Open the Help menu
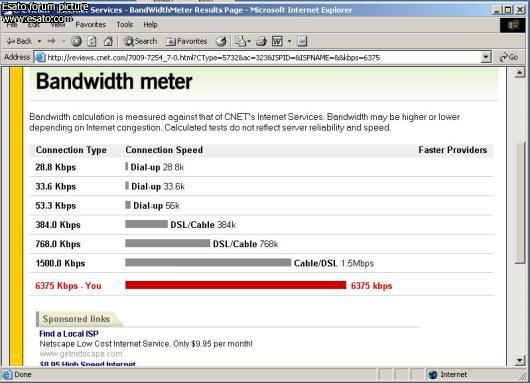530x383 pixels. [150, 25]
